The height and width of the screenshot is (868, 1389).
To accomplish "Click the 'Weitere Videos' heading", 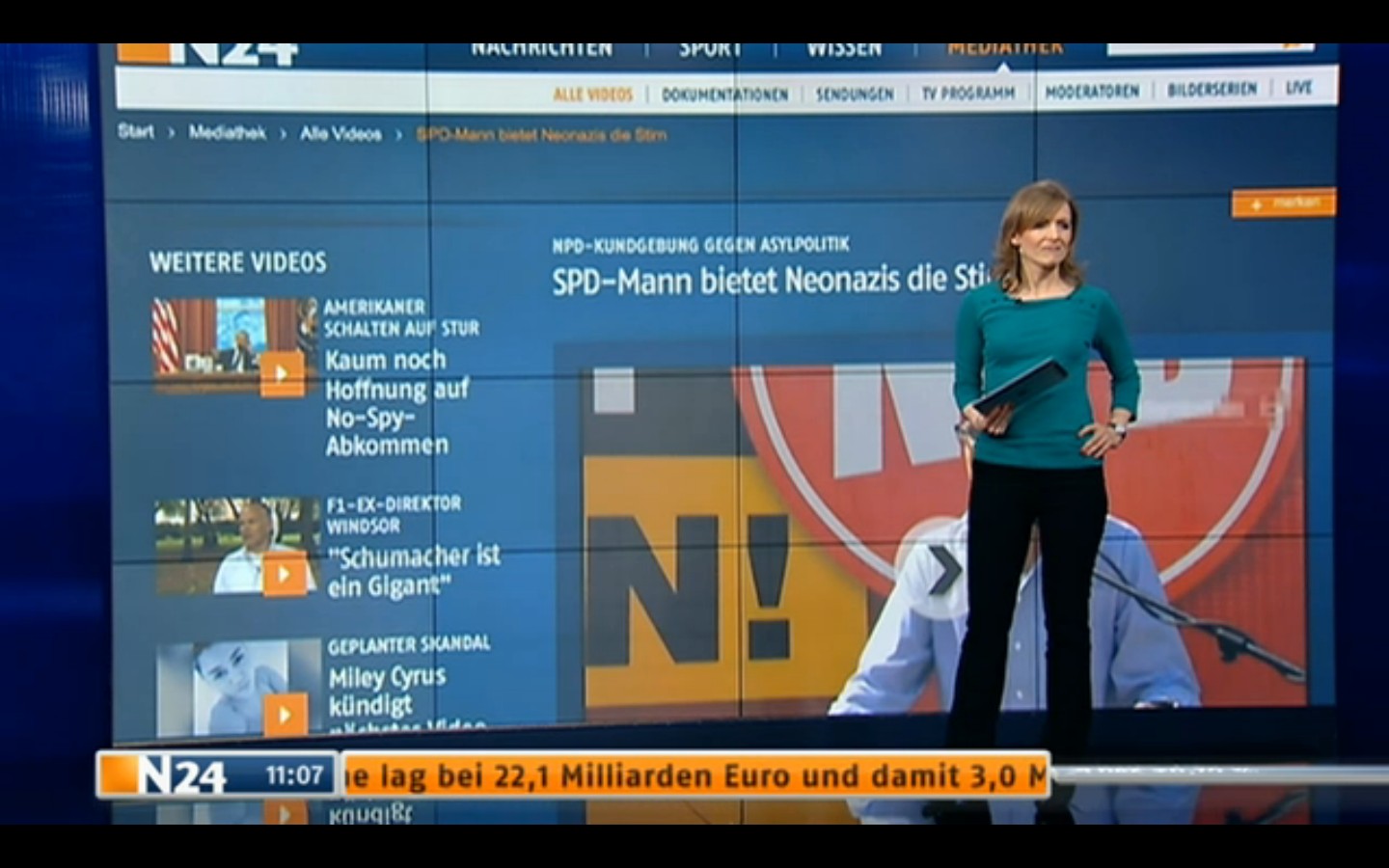I will click(x=237, y=262).
